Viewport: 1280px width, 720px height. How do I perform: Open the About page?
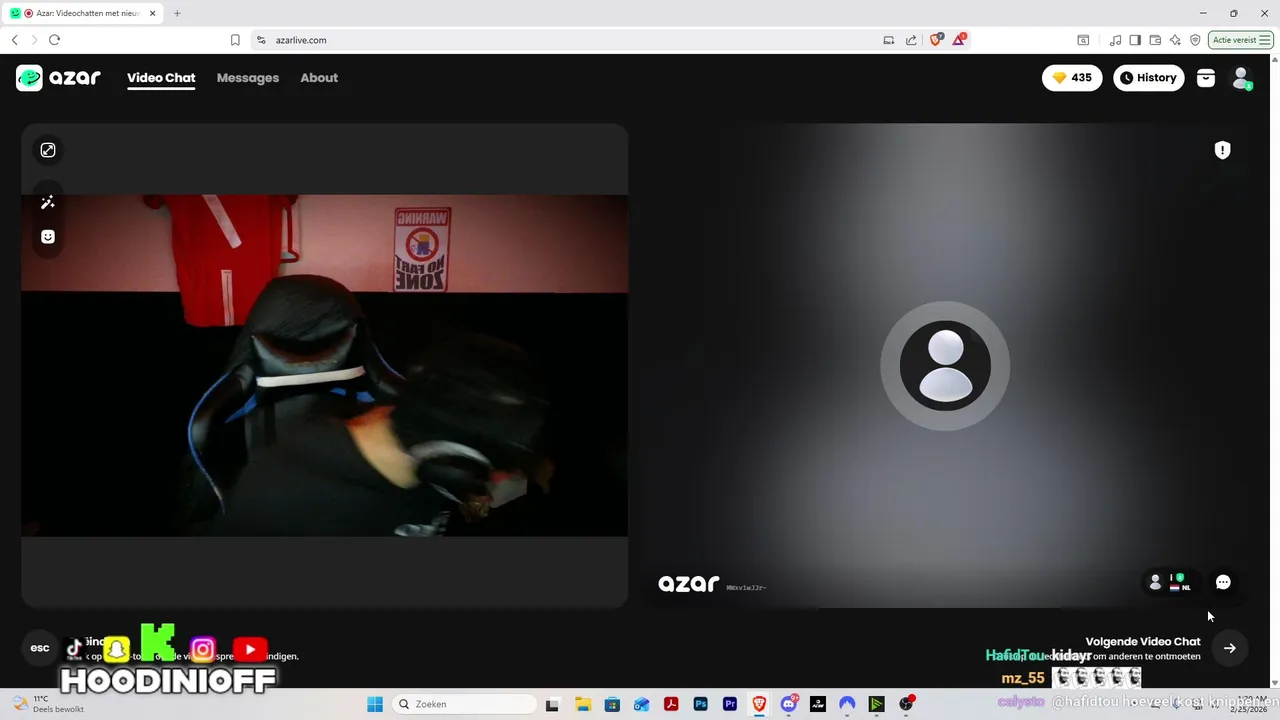coord(319,78)
